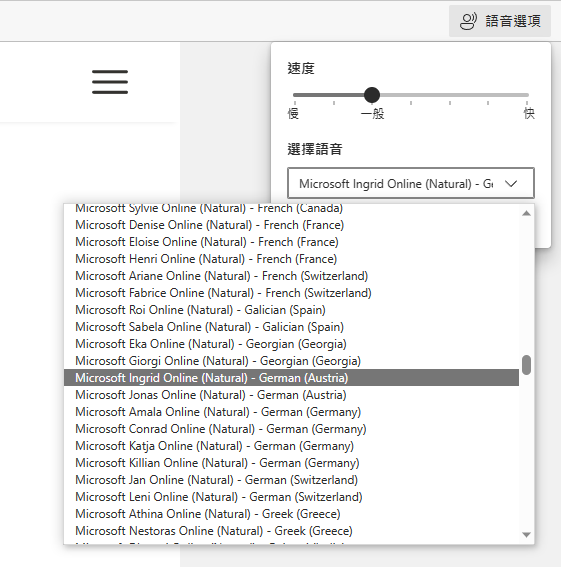Choose Microsoft Fabrice French (Switzerland)
561x567 pixels.
point(292,293)
